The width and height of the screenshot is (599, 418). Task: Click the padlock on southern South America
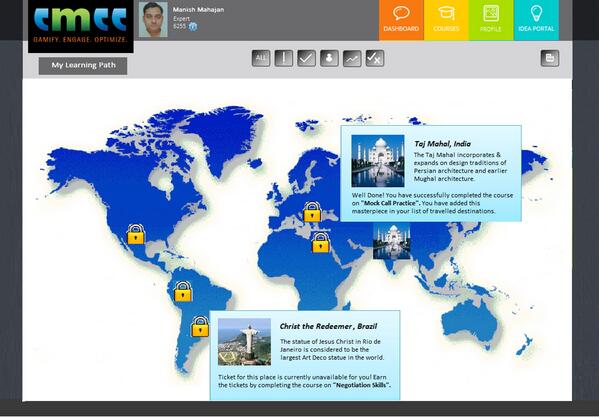point(200,326)
